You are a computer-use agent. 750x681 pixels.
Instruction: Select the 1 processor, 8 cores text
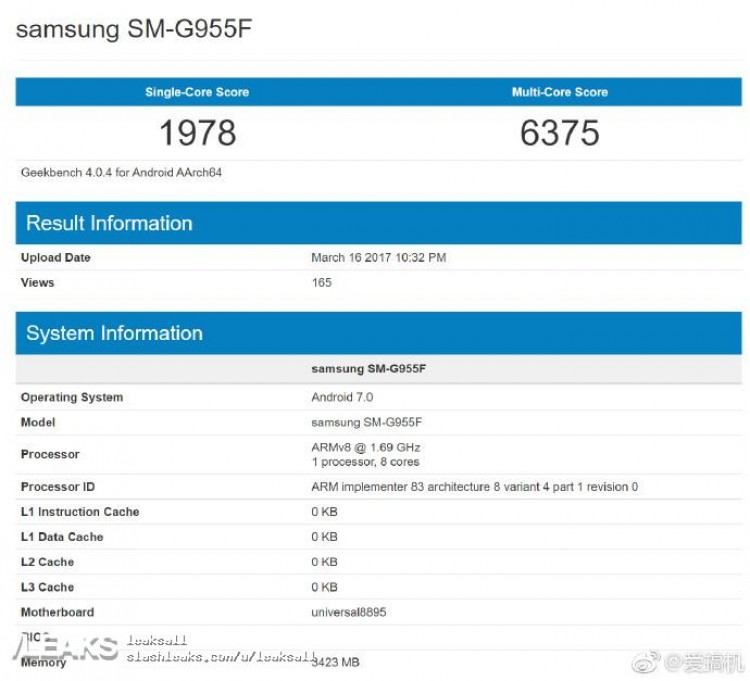tap(365, 462)
